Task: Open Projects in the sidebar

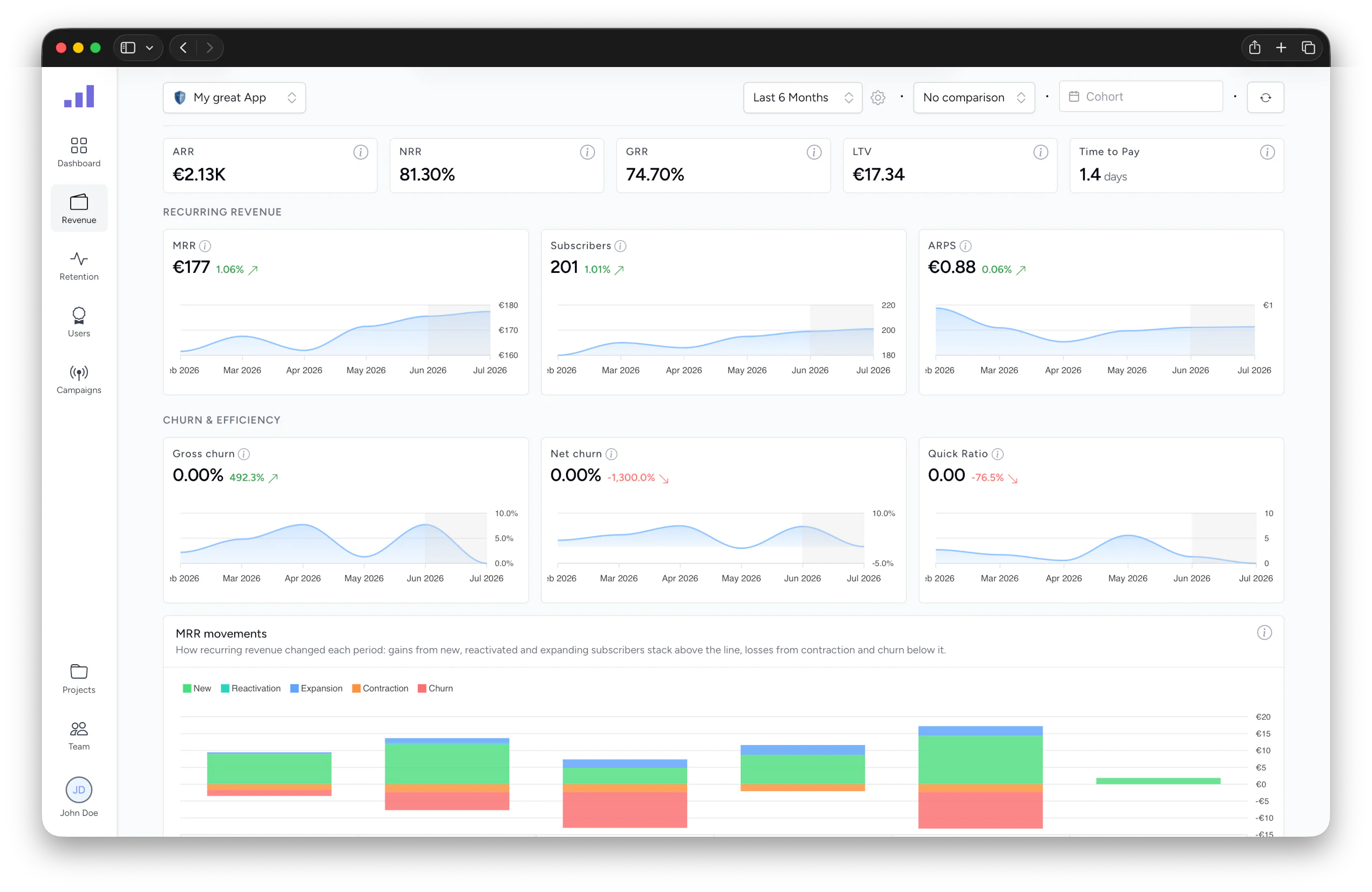Action: click(79, 679)
